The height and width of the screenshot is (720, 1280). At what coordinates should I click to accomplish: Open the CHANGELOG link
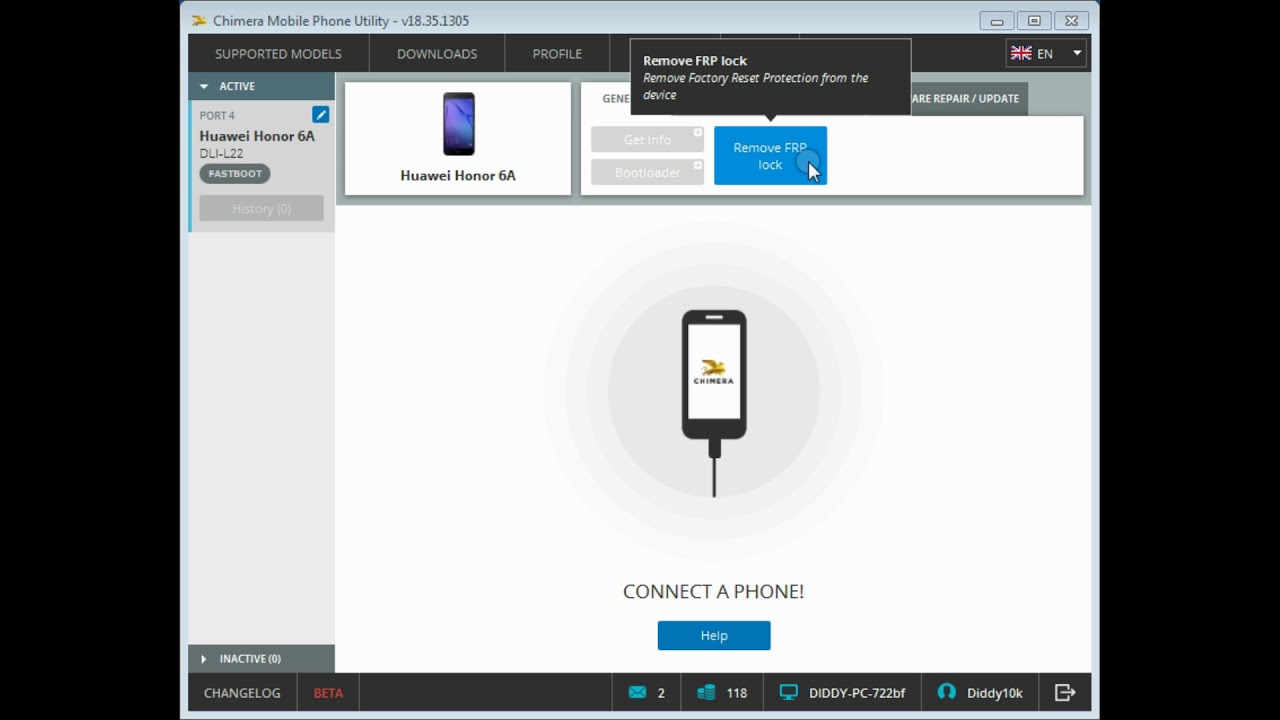coord(242,693)
